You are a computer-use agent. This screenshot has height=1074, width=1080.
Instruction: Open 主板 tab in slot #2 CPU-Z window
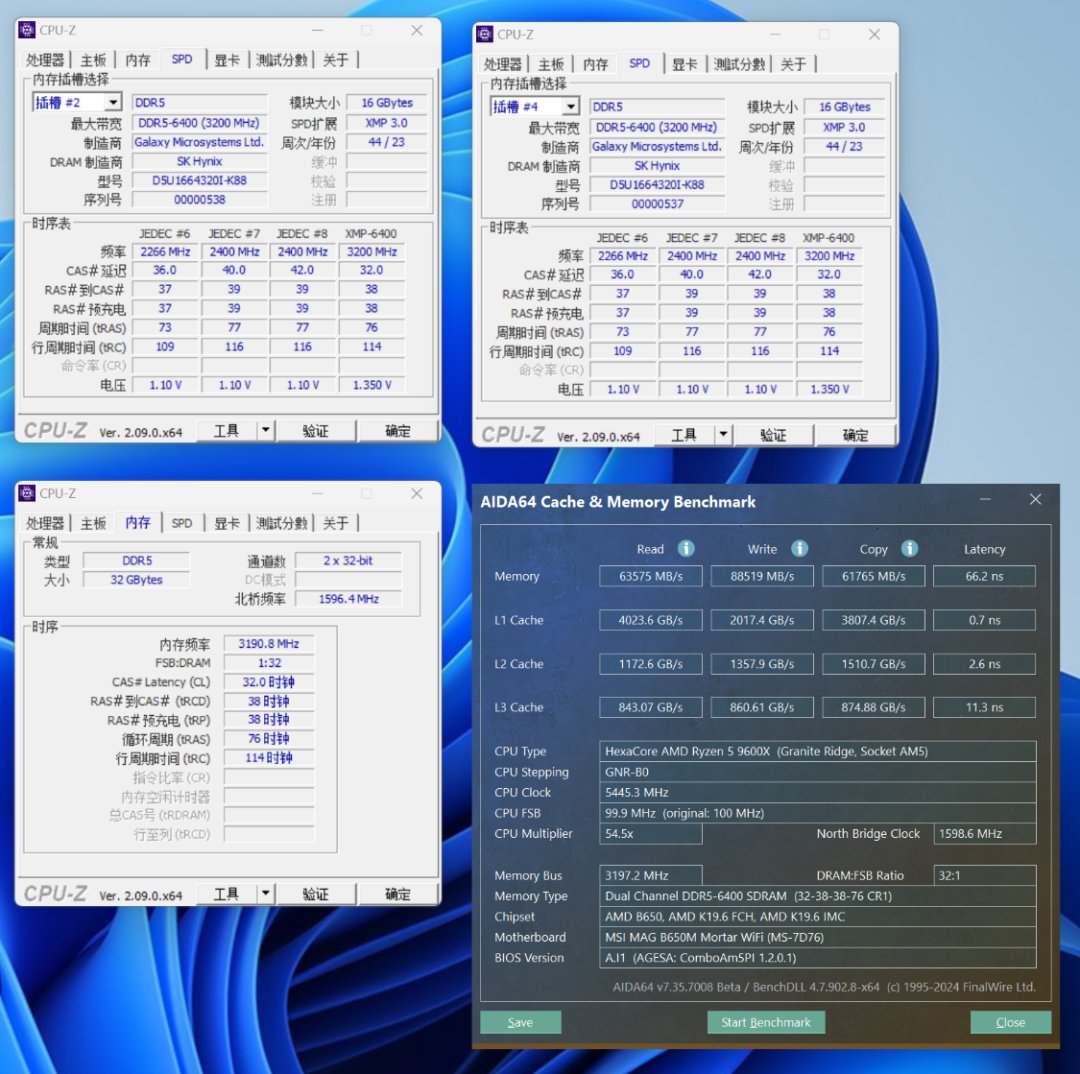click(93, 60)
